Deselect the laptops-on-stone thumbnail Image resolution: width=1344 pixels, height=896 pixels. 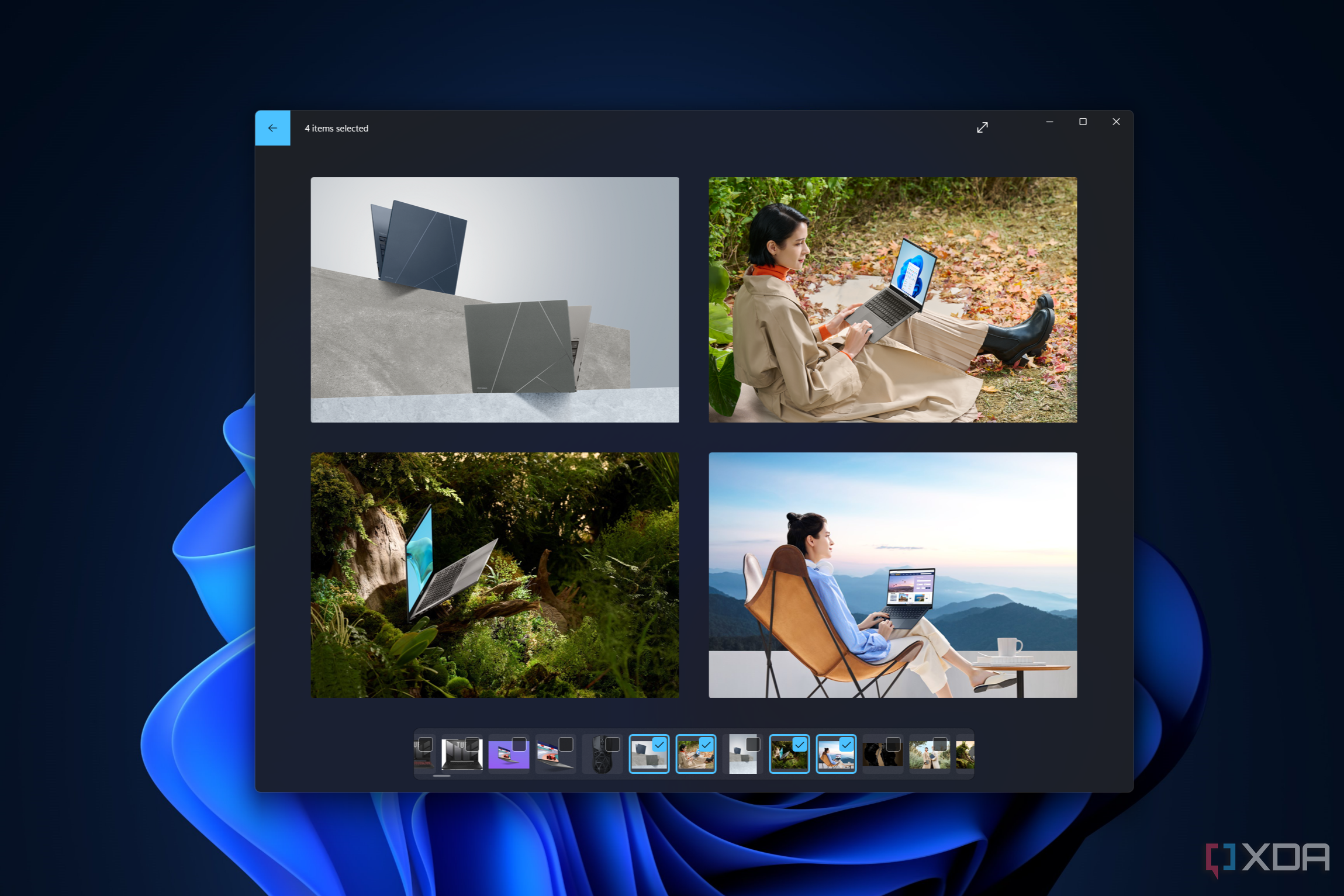coord(660,743)
